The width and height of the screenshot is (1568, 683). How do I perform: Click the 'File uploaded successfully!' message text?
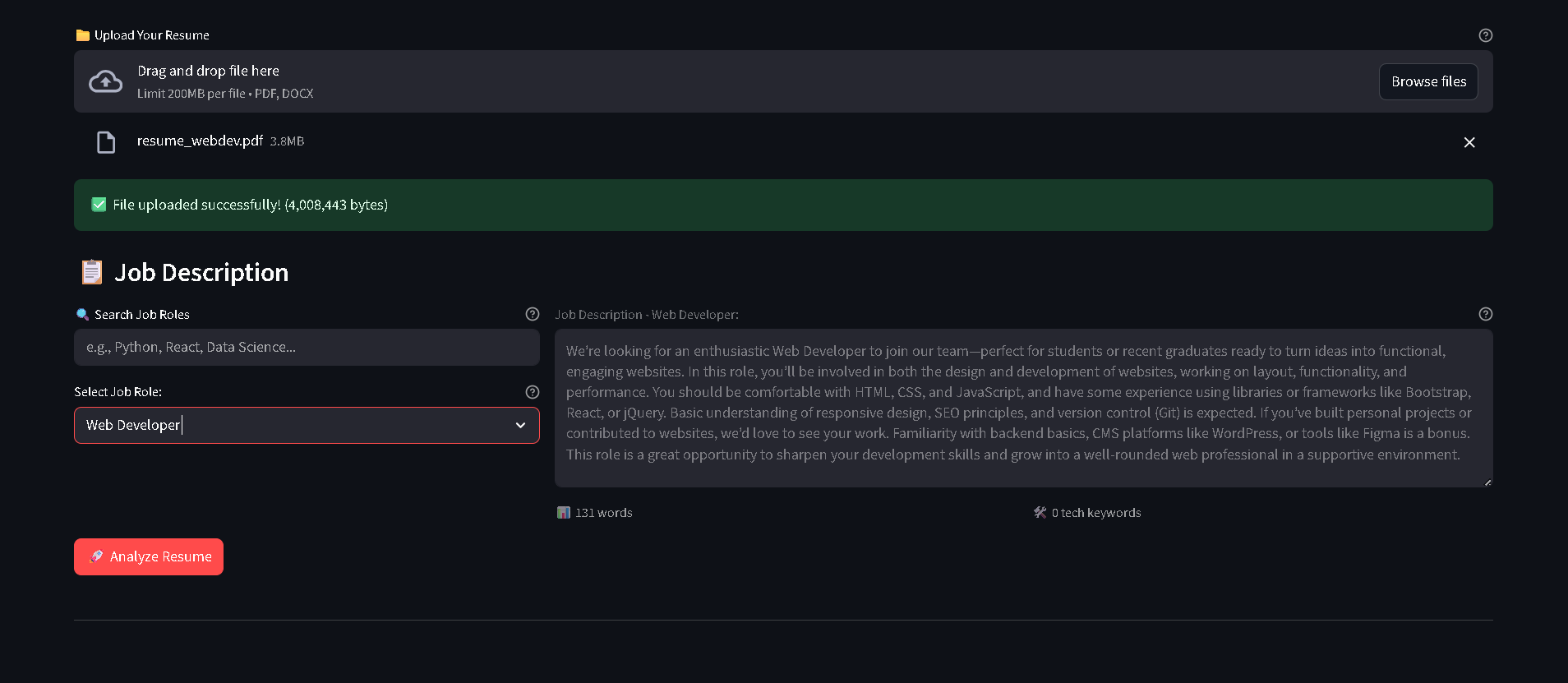point(250,205)
